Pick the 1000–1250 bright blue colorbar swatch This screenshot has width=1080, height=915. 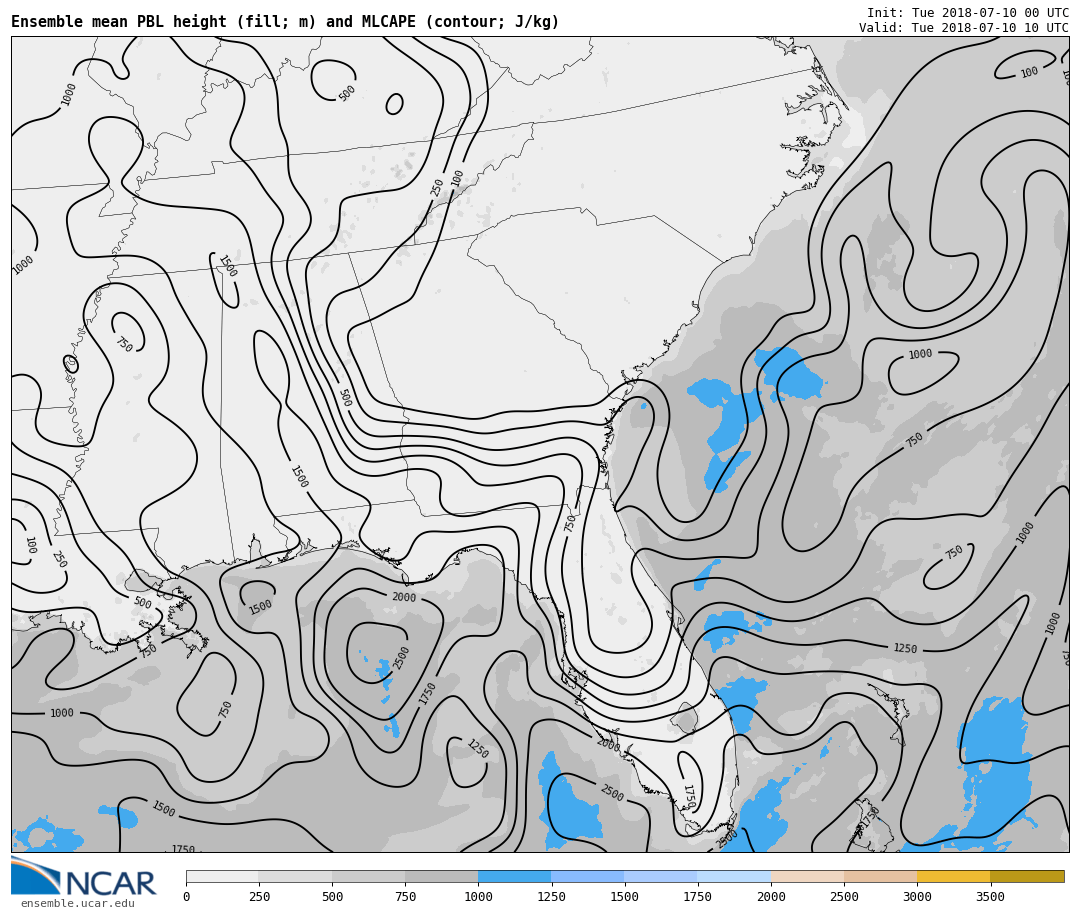(514, 876)
